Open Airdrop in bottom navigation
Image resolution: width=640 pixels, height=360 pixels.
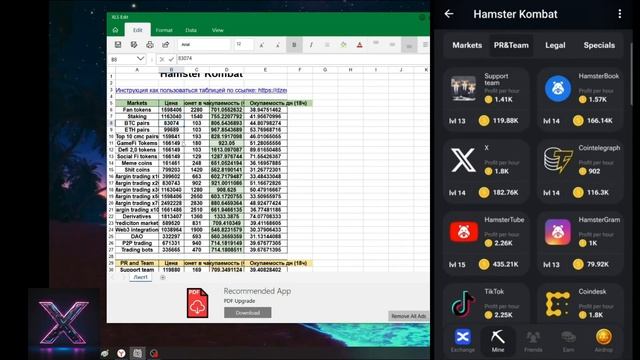click(604, 340)
